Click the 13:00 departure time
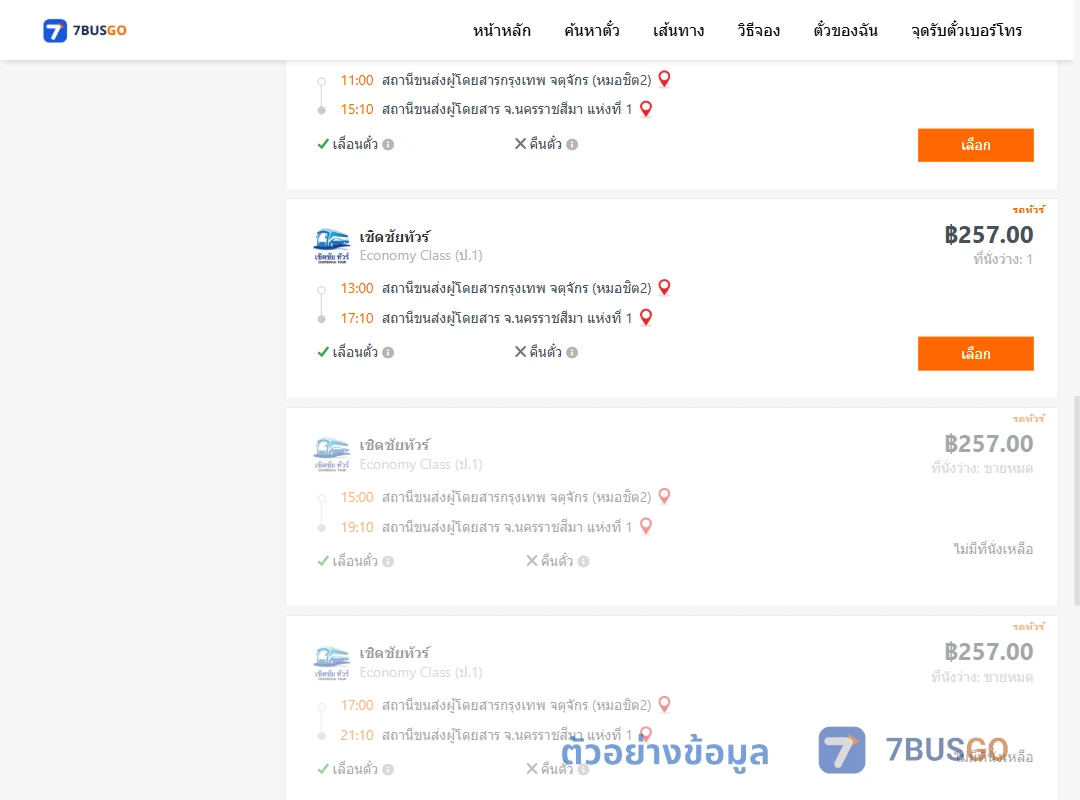Screen dimensions: 1080x800 point(357,288)
